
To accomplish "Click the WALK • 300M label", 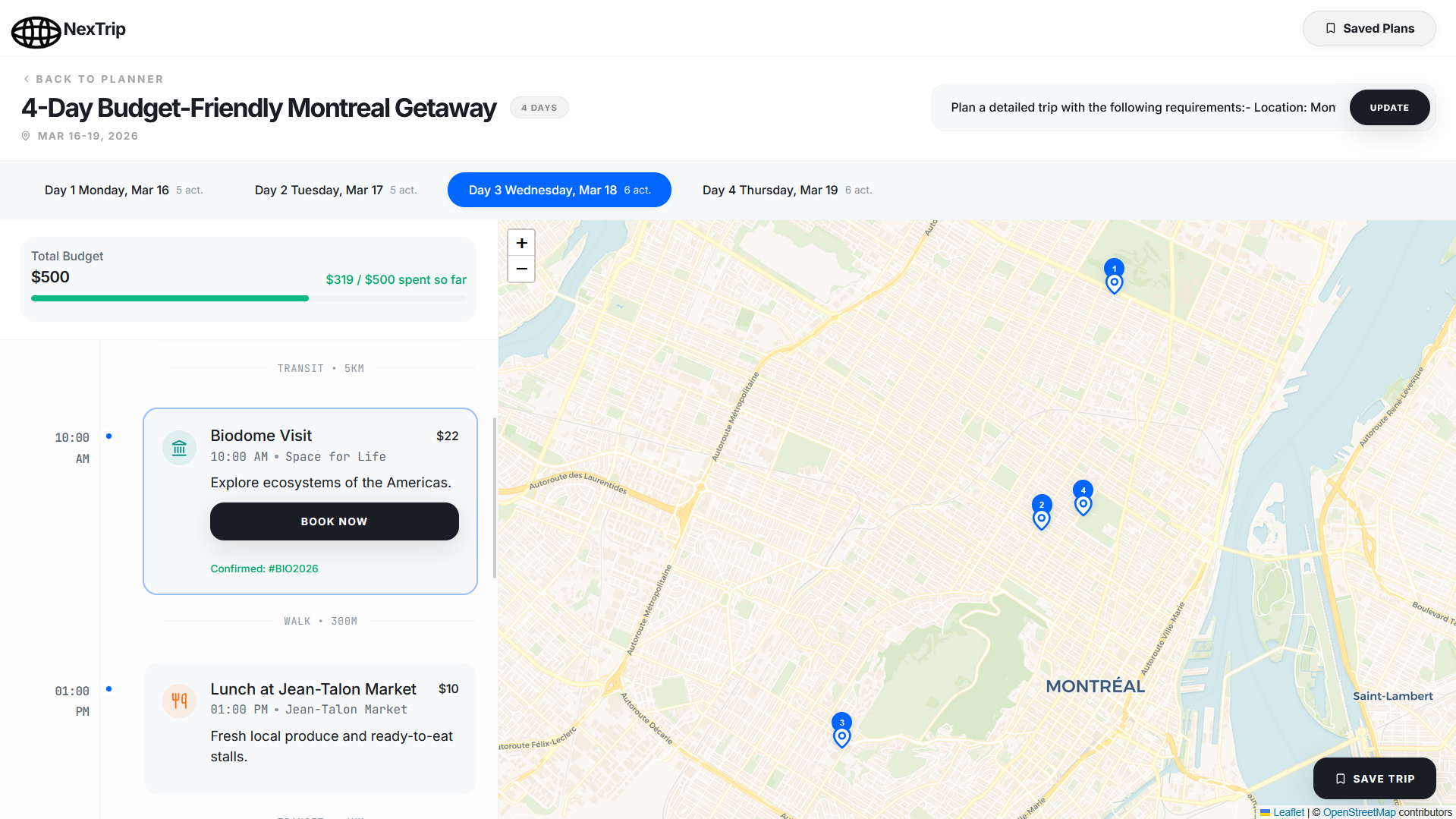I will coord(320,621).
